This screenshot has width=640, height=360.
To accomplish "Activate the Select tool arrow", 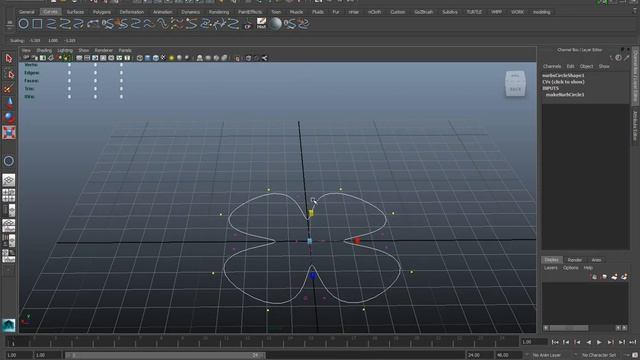I will [9, 59].
